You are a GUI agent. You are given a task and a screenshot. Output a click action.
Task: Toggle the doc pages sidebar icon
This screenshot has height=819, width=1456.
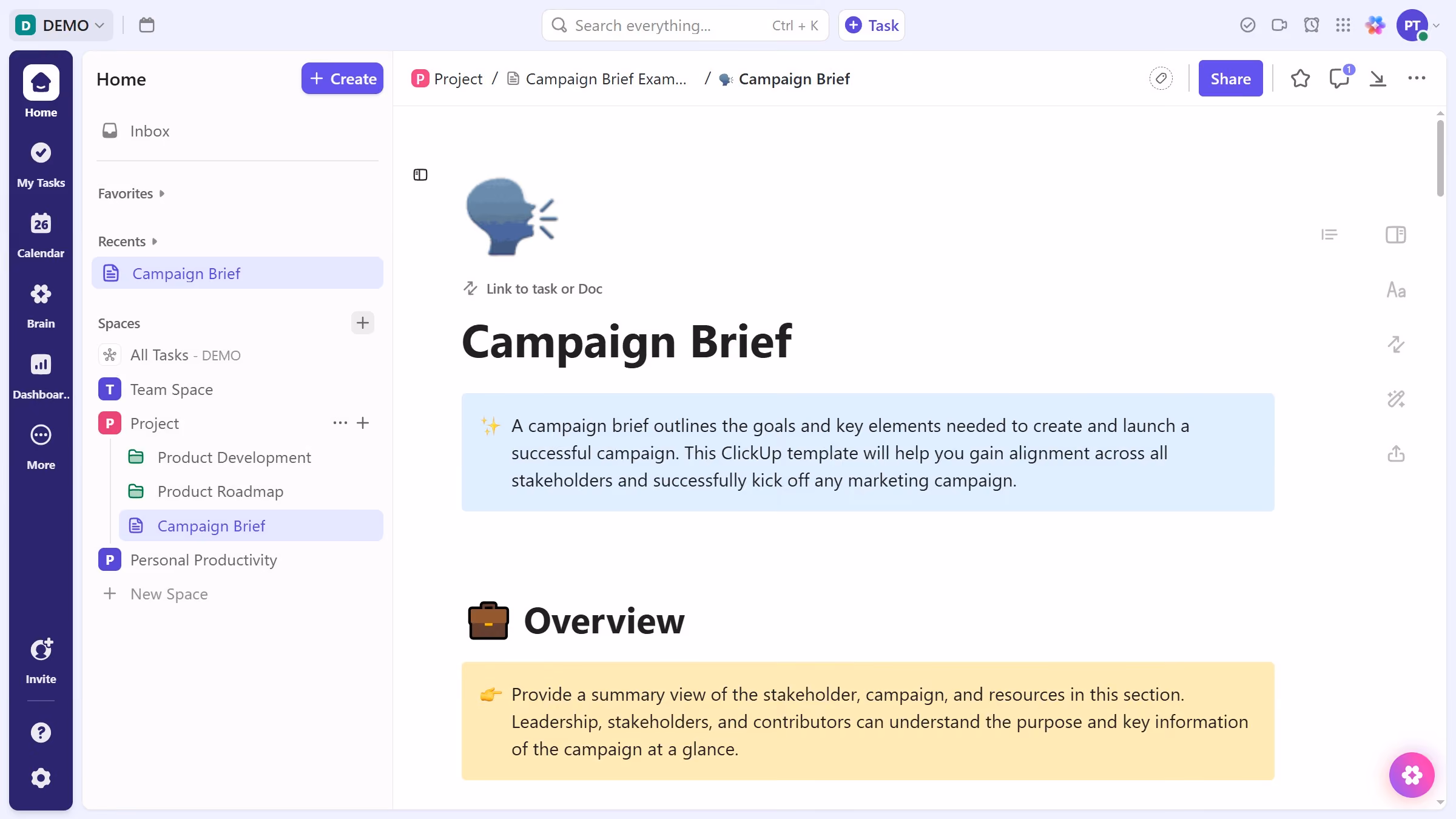[420, 175]
